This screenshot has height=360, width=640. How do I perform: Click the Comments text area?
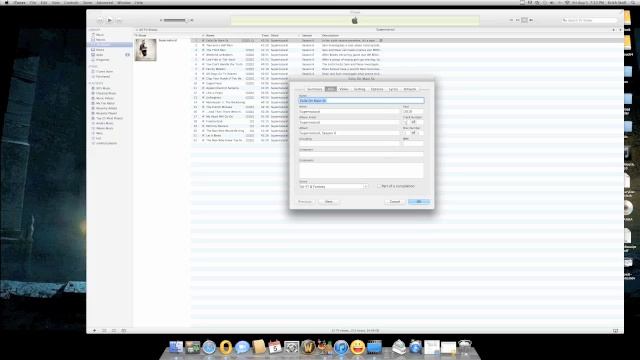[x=361, y=170]
